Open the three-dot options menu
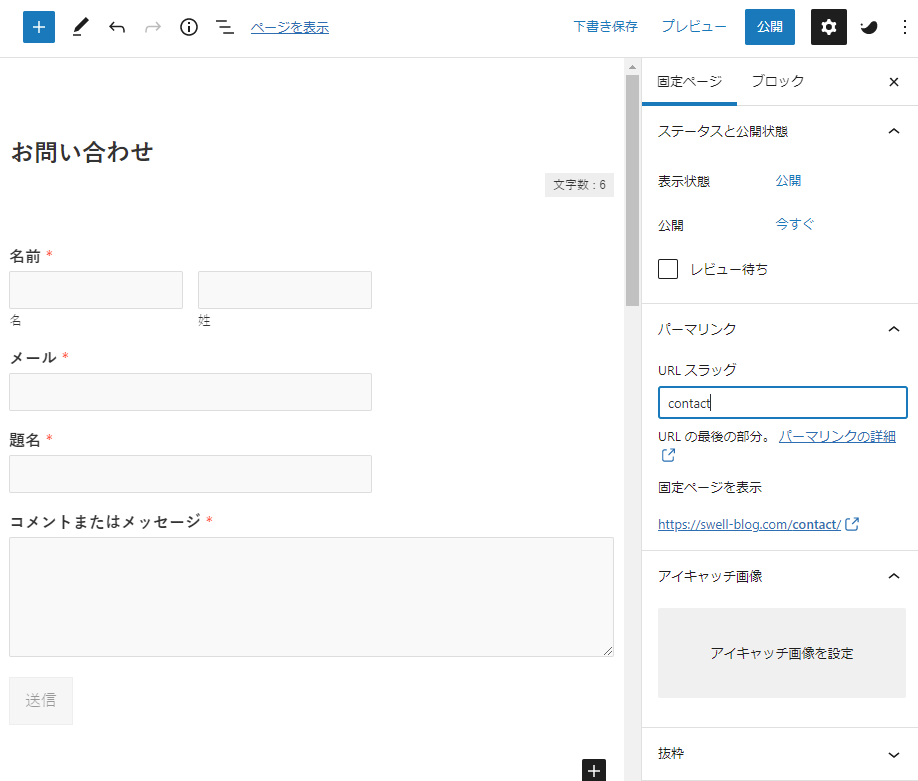 [x=905, y=27]
